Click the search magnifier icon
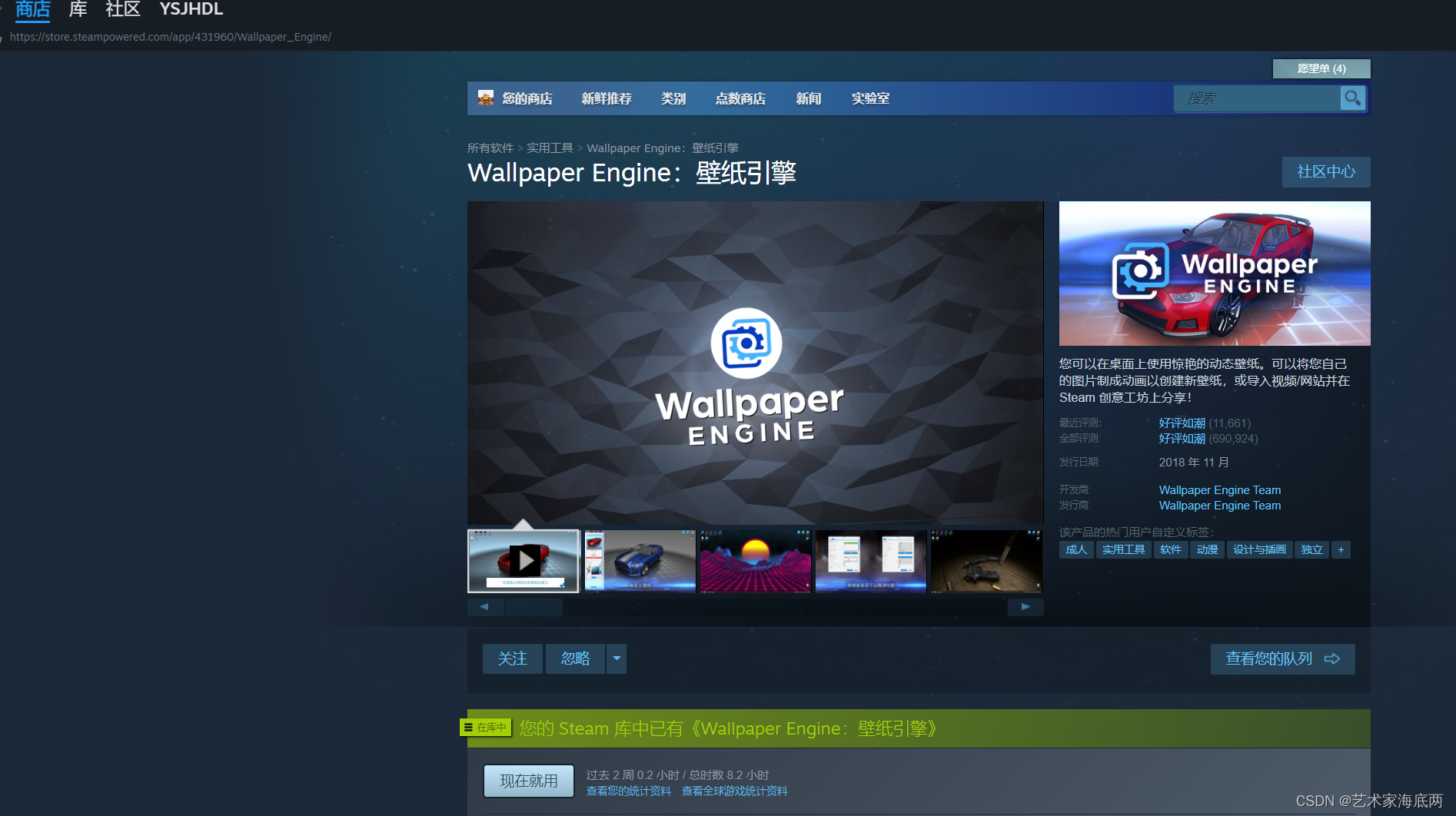The height and width of the screenshot is (816, 1456). coord(1352,98)
